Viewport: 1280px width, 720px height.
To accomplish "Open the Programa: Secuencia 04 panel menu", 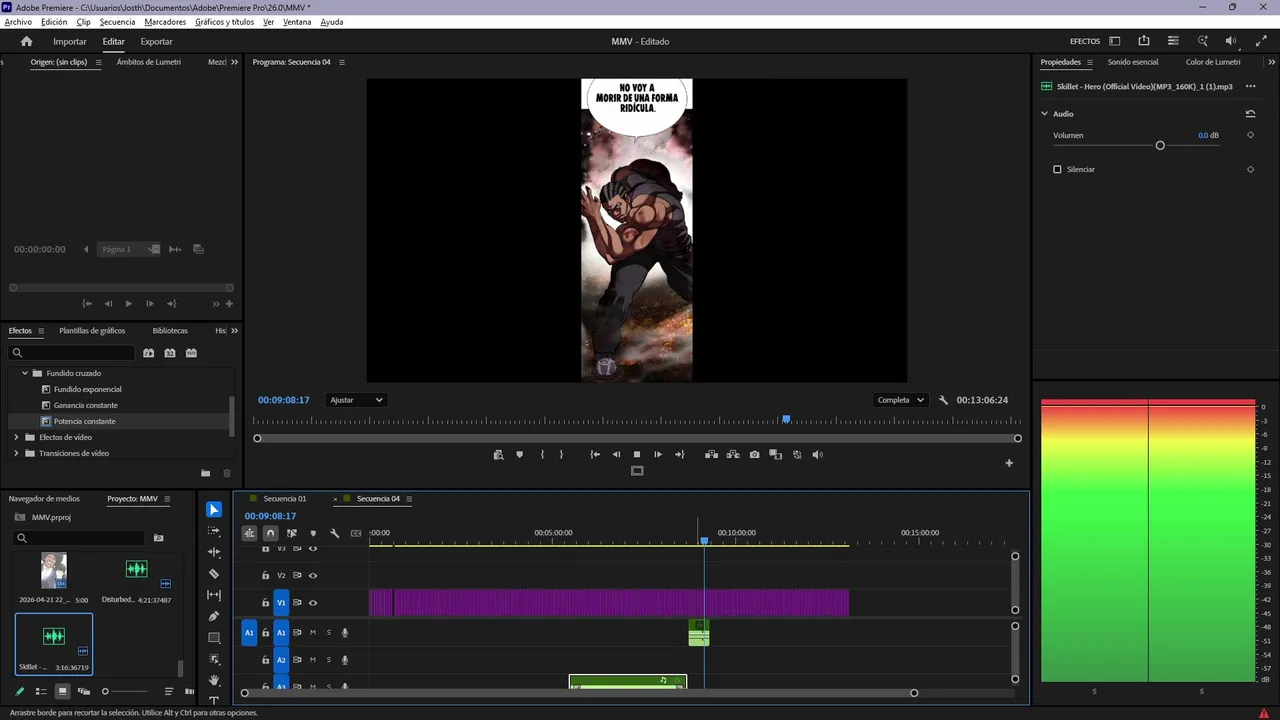I will 341,62.
